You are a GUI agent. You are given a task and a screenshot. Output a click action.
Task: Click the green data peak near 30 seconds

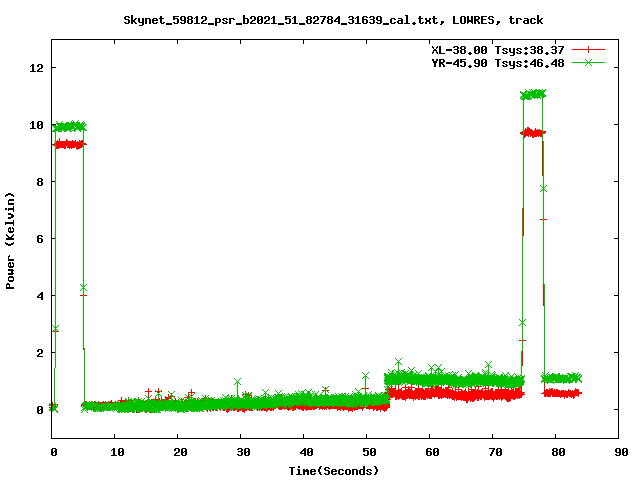(237, 382)
